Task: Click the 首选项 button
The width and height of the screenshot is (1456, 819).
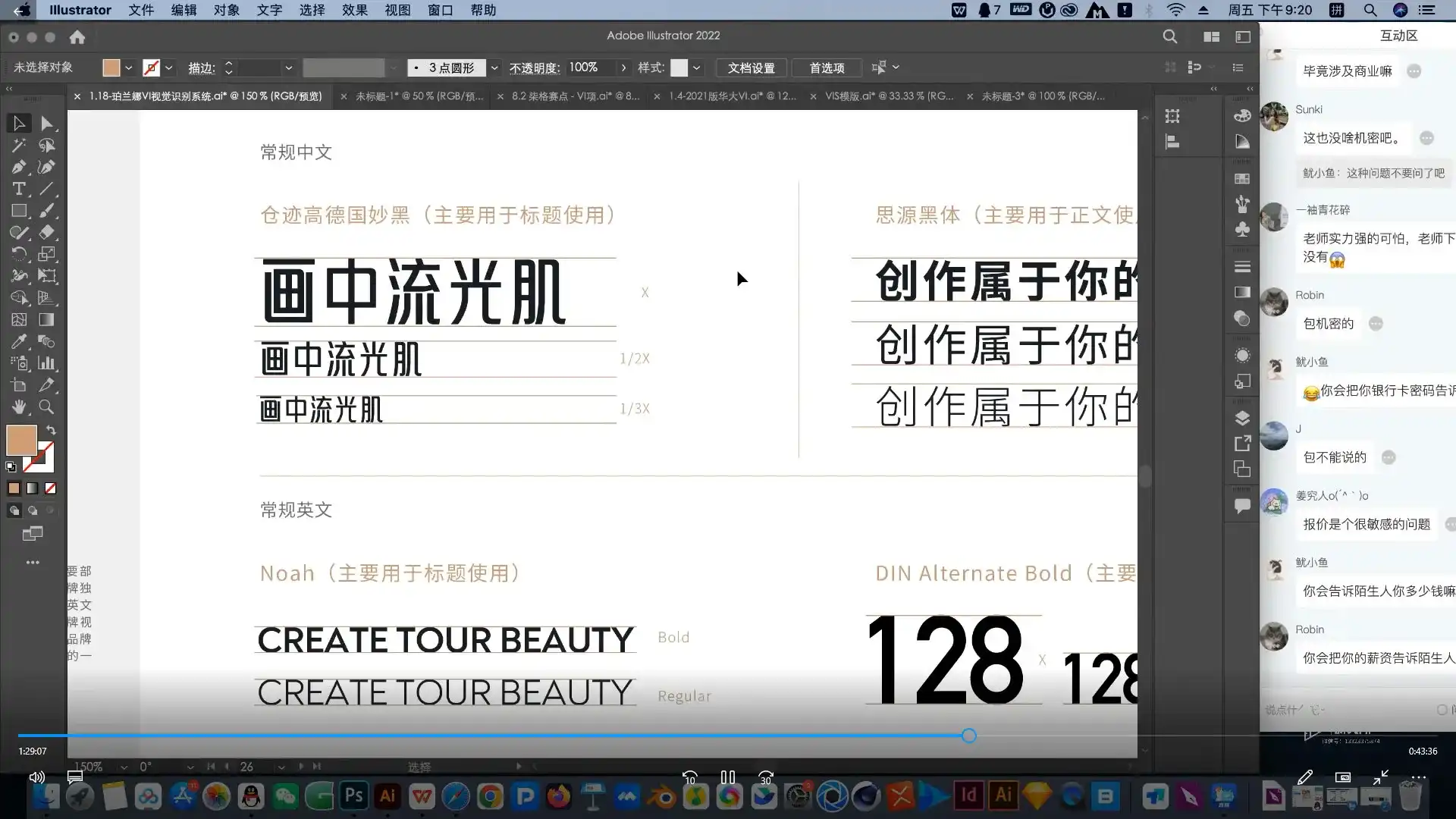Action: coord(826,67)
